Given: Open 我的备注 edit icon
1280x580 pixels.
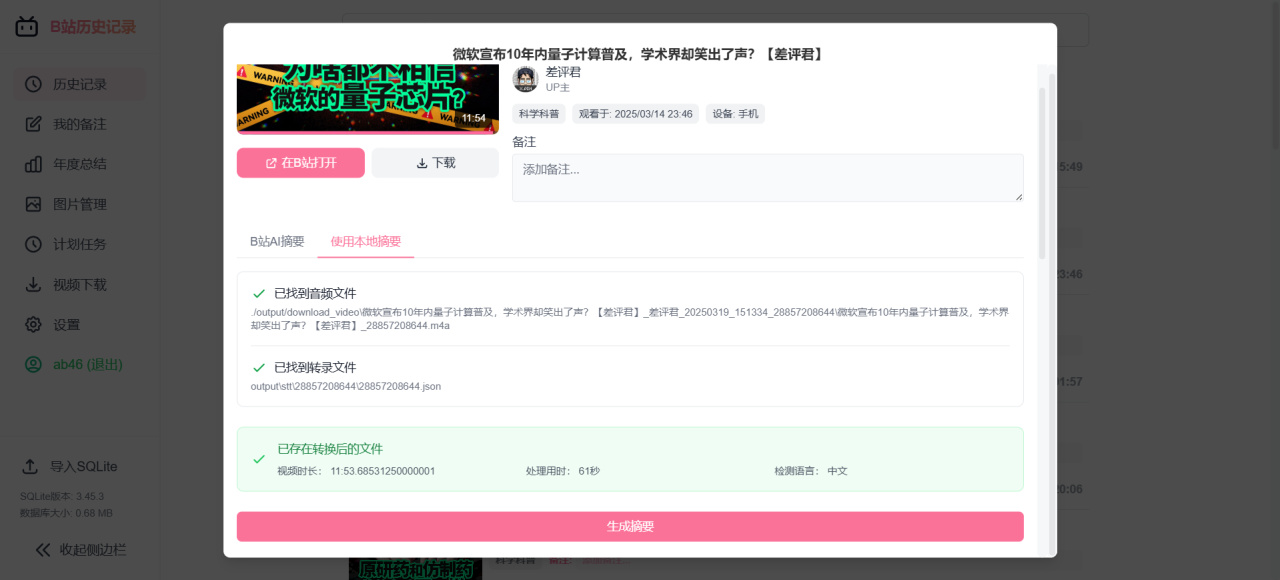Looking at the screenshot, I should [x=33, y=124].
